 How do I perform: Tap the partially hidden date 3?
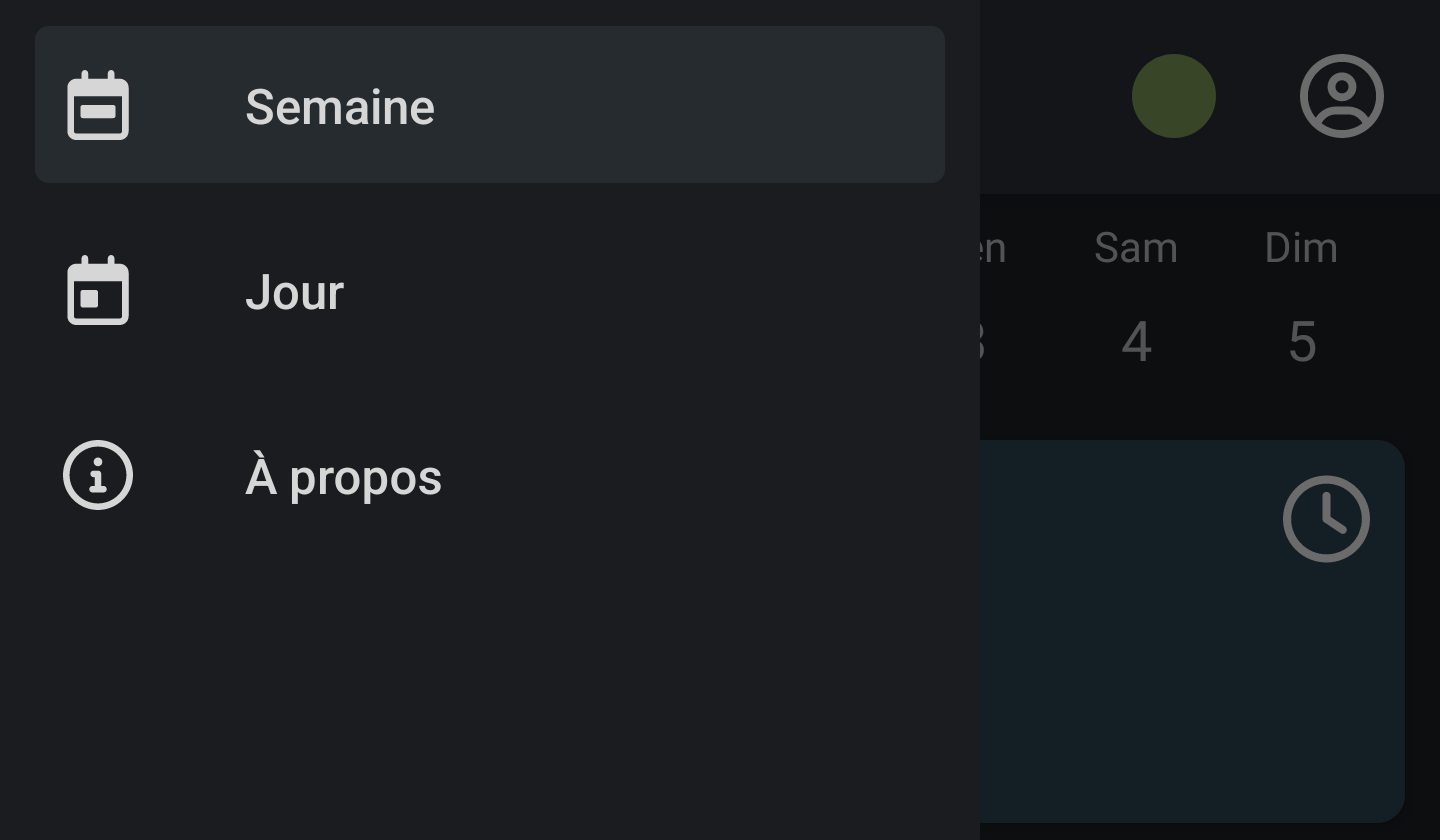click(x=984, y=342)
